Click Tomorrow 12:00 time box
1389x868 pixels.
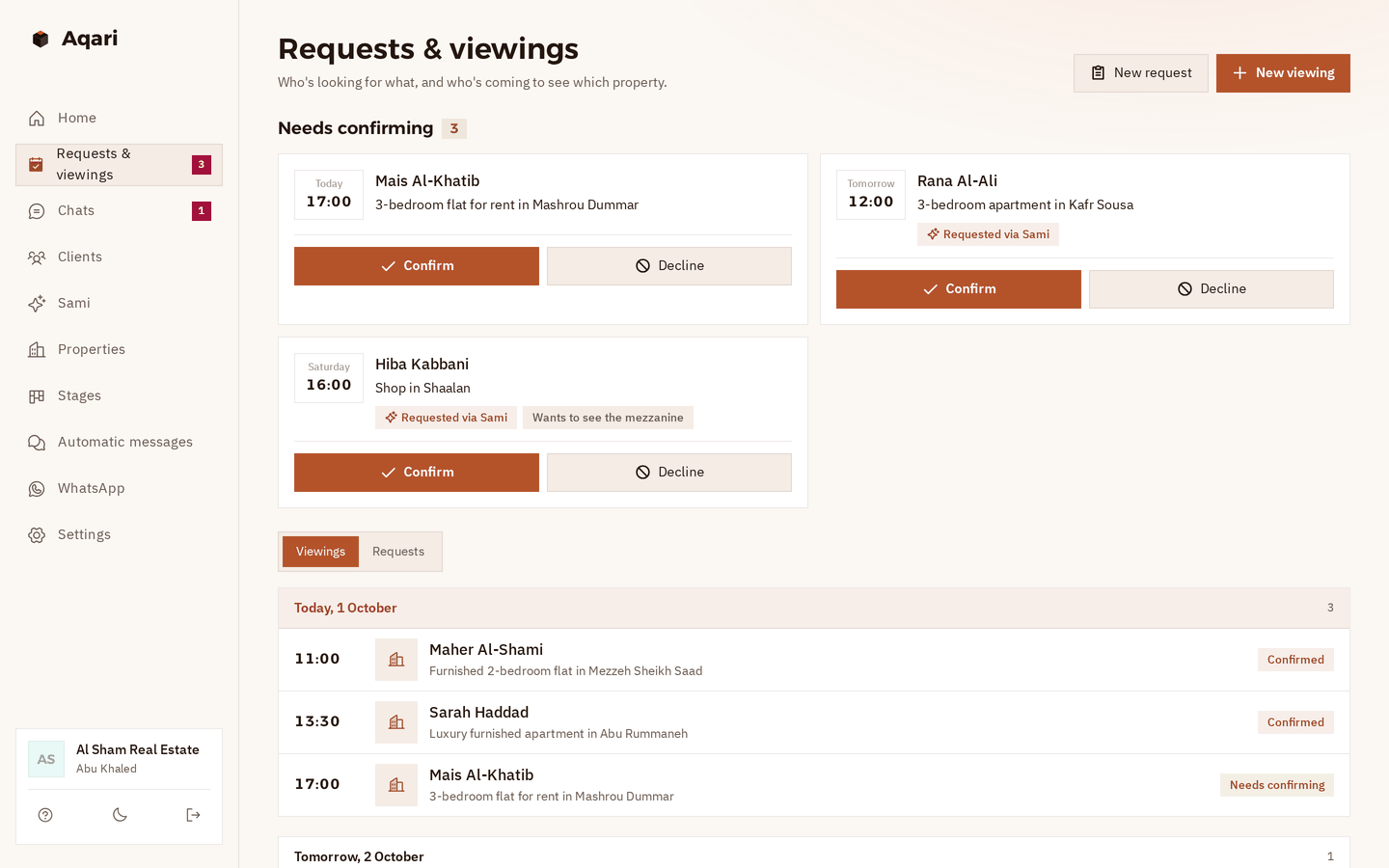(x=871, y=195)
